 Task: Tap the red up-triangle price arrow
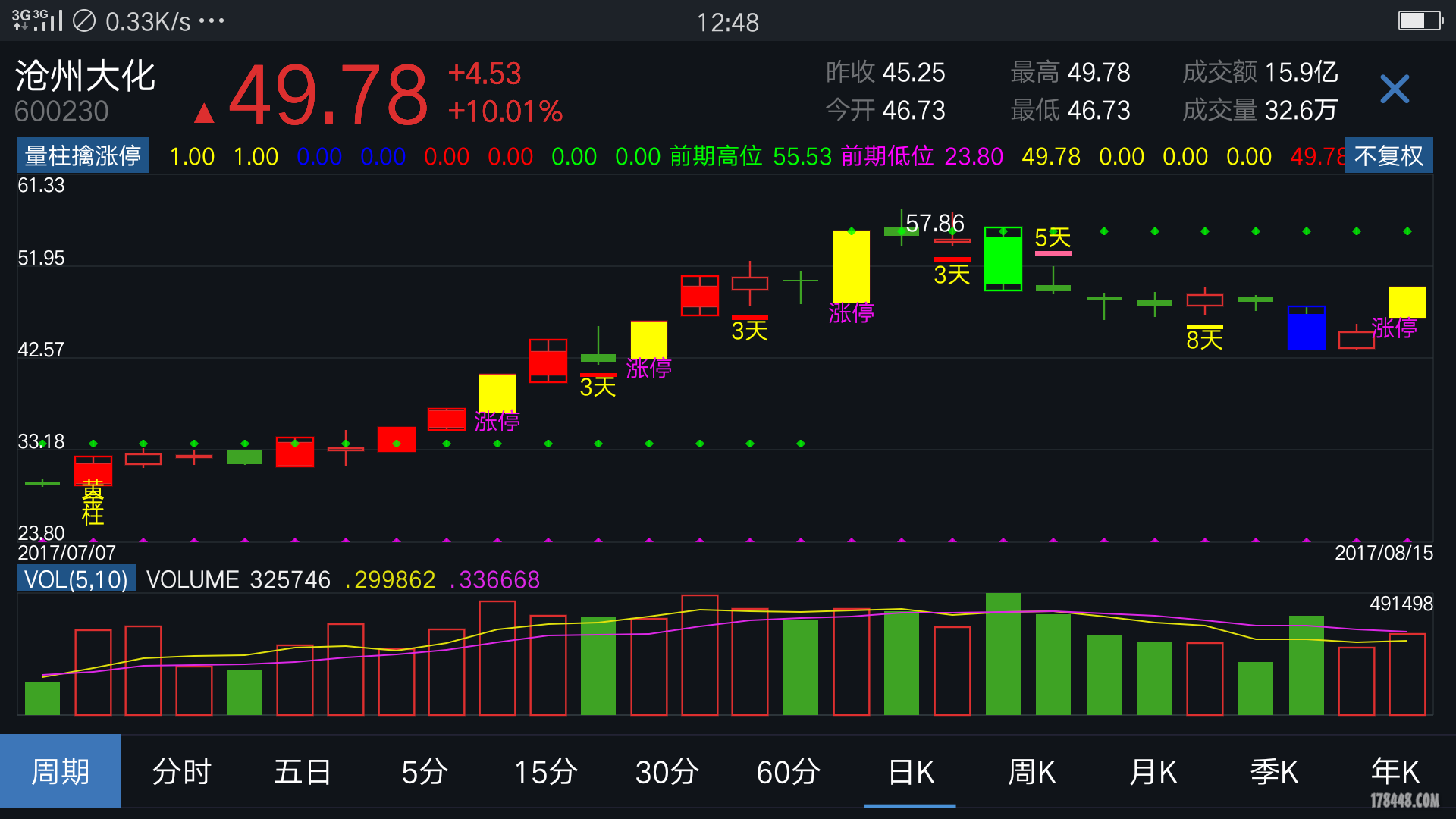203,113
